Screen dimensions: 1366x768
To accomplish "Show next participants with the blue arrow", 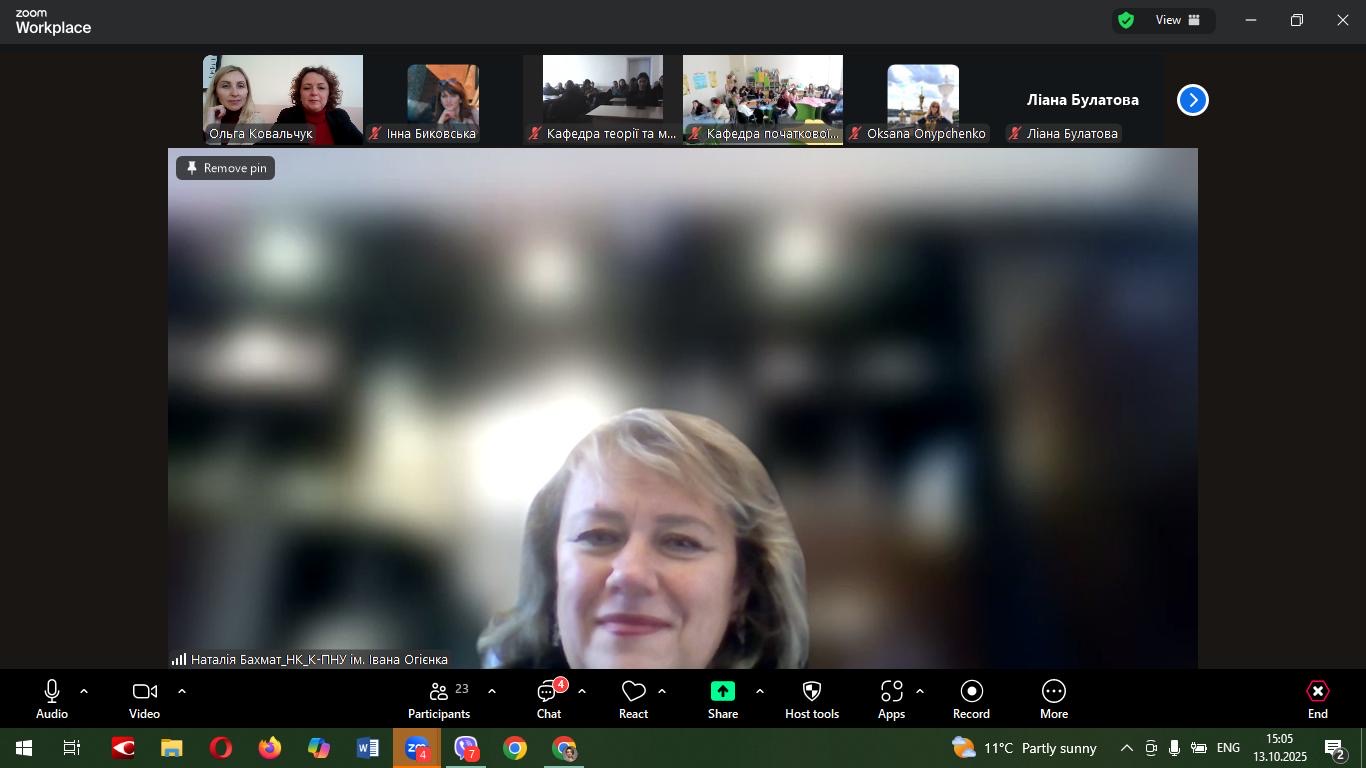I will click(x=1192, y=100).
